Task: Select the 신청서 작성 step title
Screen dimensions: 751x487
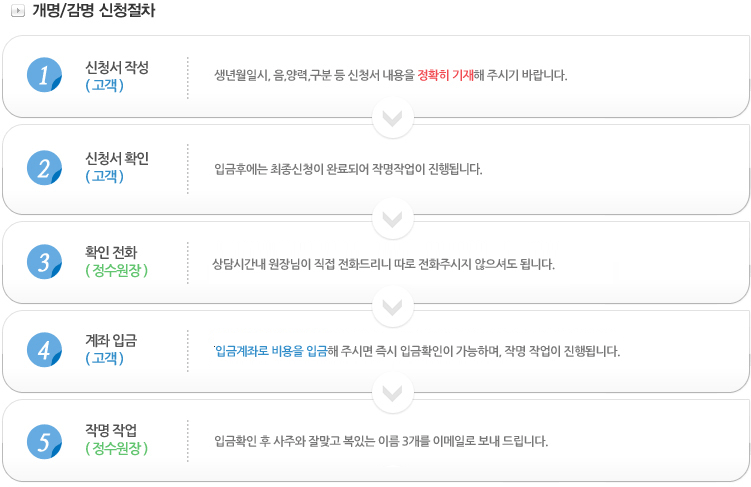Action: [117, 67]
